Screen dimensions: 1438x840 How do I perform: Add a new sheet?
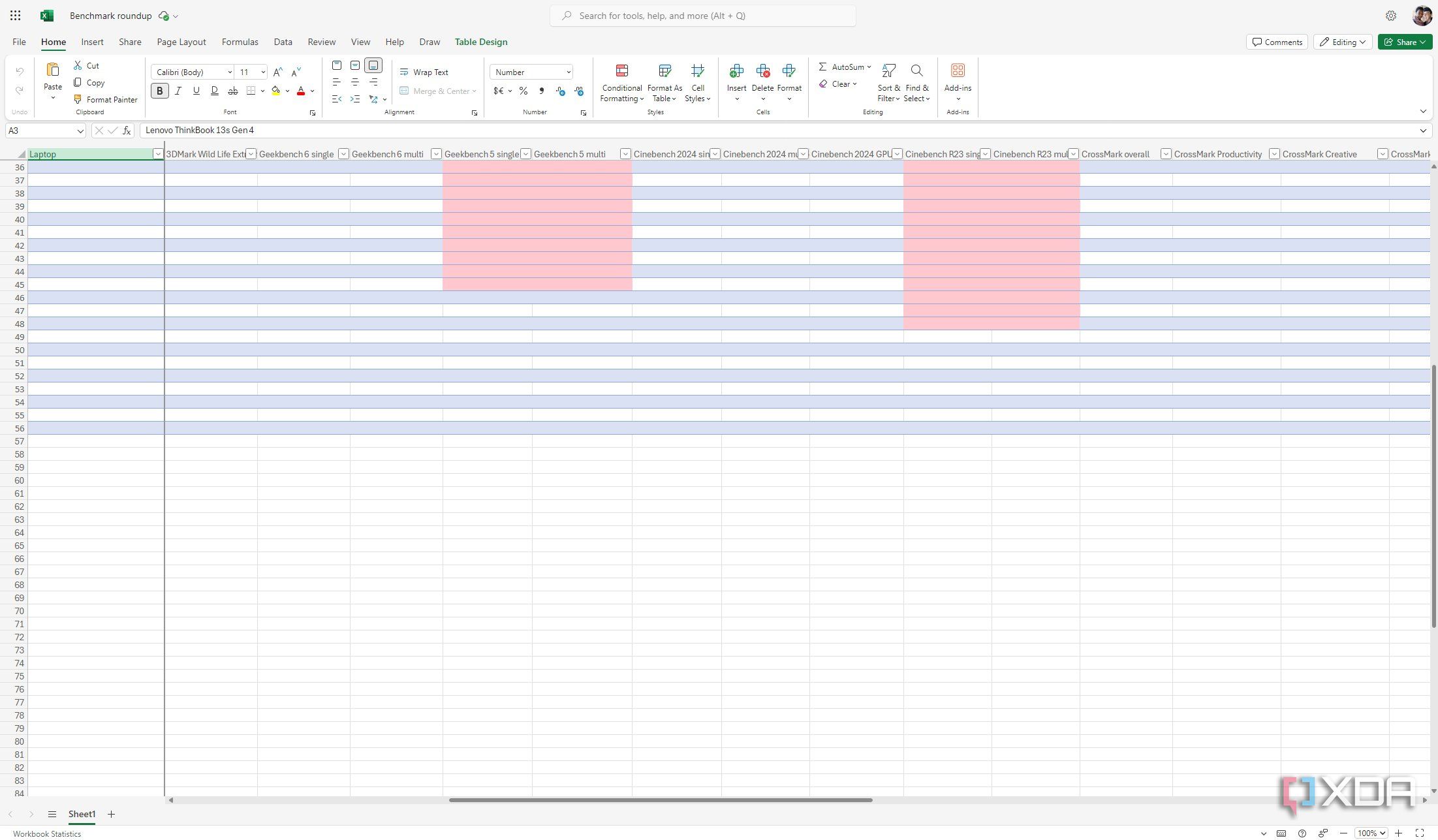click(x=111, y=814)
